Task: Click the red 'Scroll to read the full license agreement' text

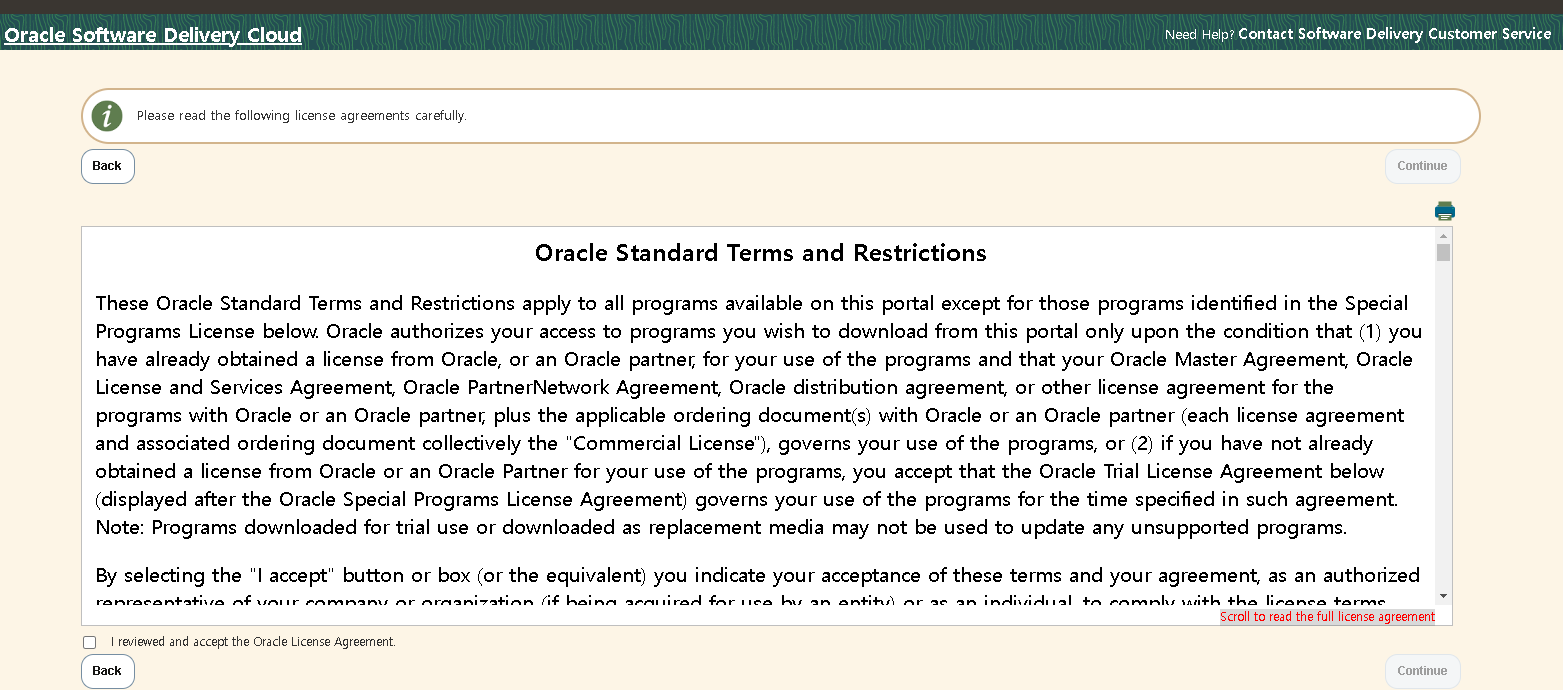Action: [1327, 617]
